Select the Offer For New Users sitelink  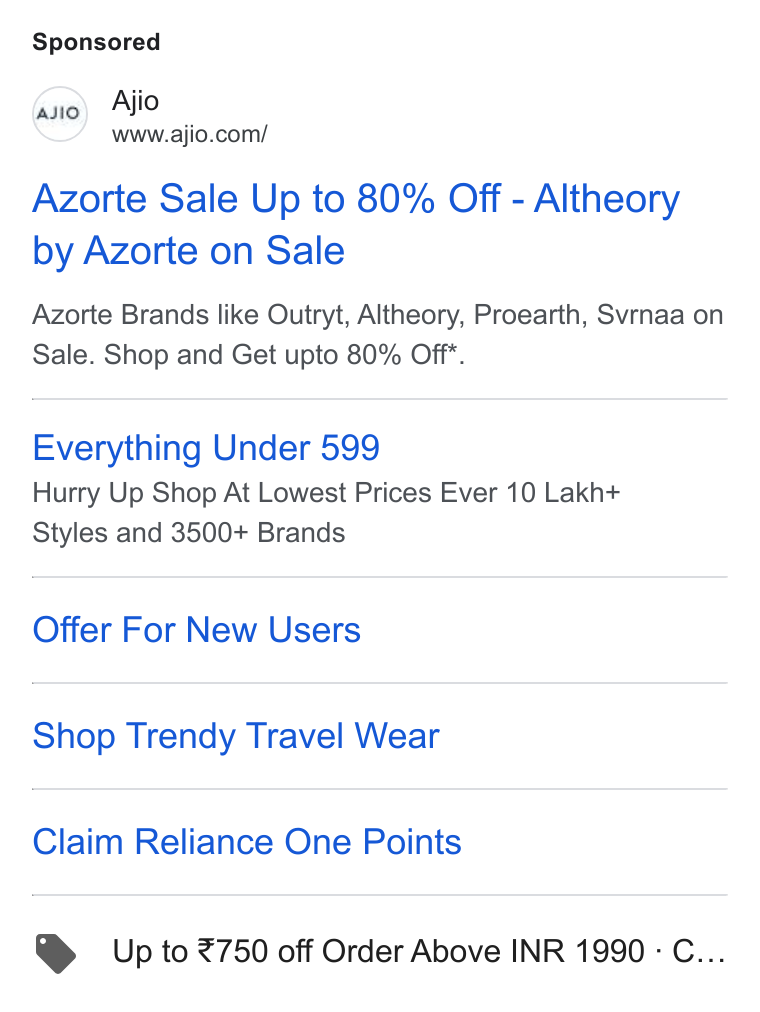(196, 630)
